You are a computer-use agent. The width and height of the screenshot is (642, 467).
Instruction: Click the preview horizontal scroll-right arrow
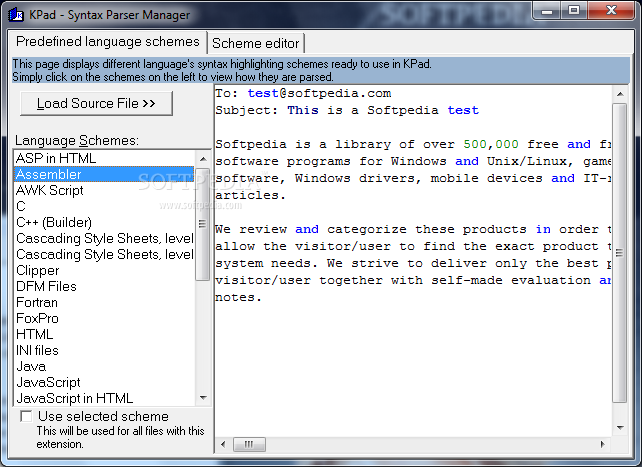(x=603, y=444)
